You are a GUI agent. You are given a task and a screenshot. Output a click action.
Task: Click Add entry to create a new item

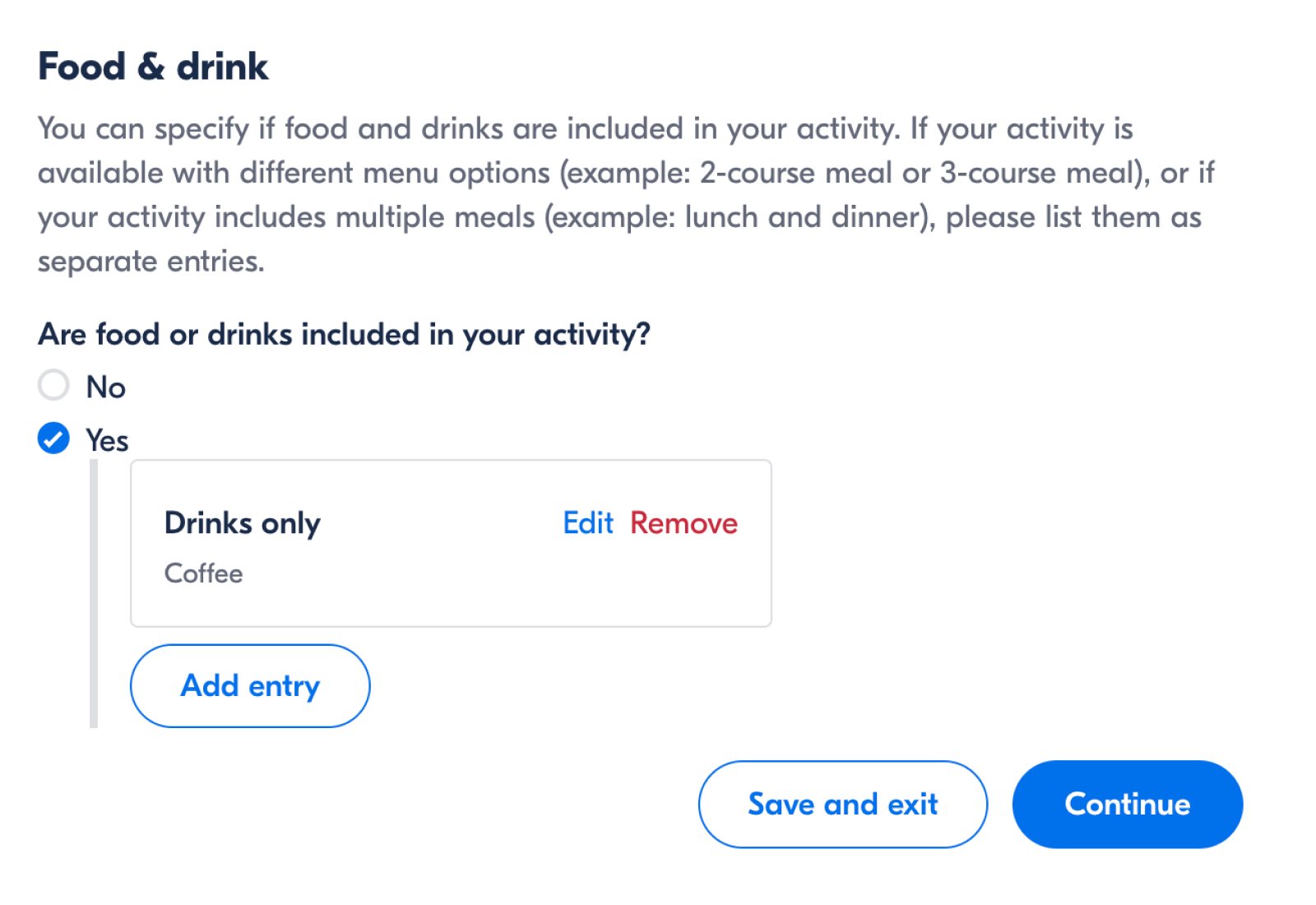coord(249,685)
